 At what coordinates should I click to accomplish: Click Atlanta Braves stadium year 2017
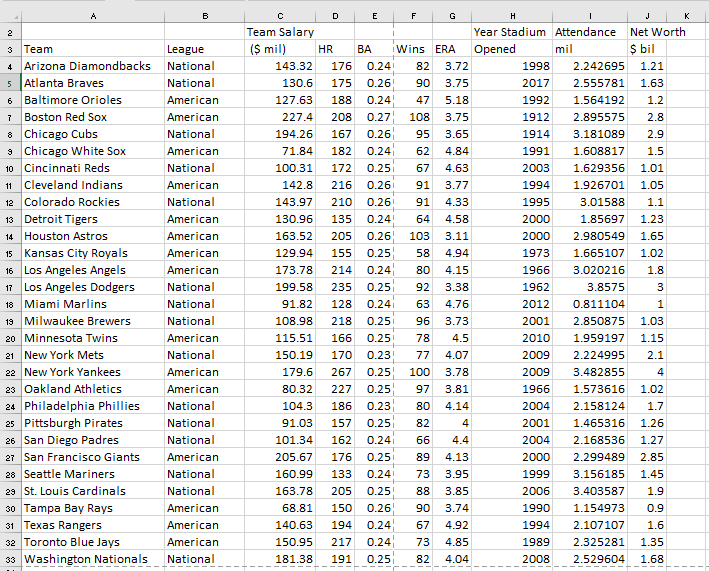512,84
